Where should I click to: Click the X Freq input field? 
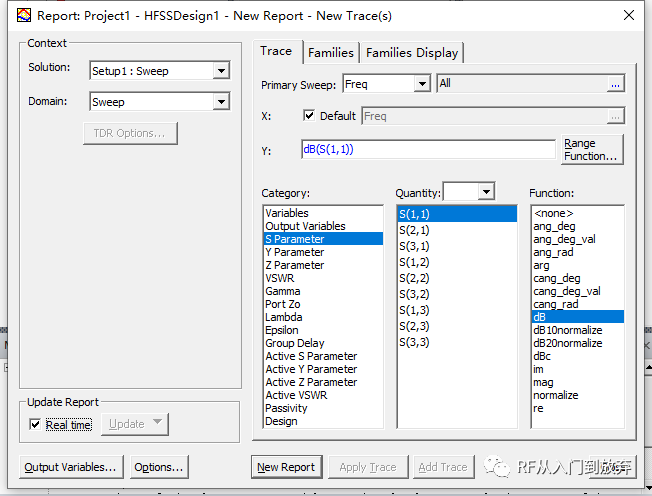point(485,116)
